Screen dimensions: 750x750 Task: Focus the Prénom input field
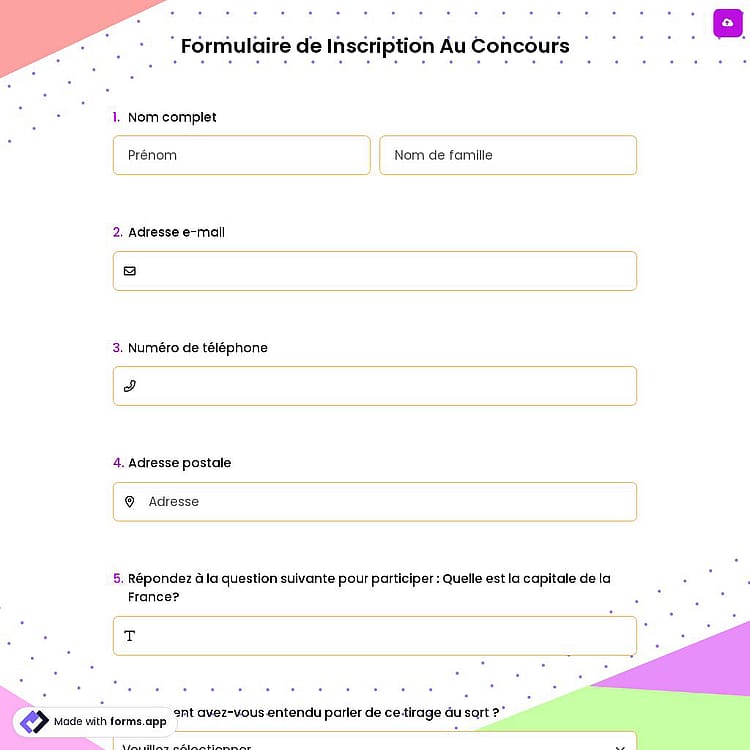click(242, 155)
